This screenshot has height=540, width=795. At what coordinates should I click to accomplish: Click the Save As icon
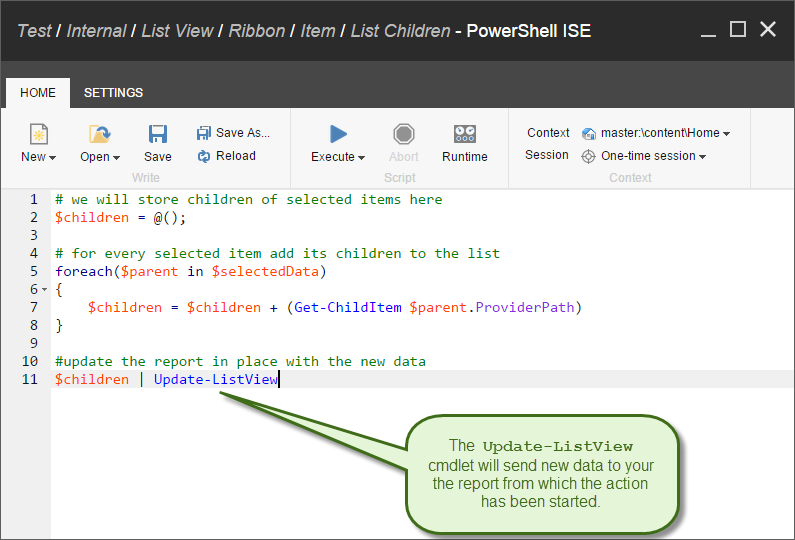point(204,133)
